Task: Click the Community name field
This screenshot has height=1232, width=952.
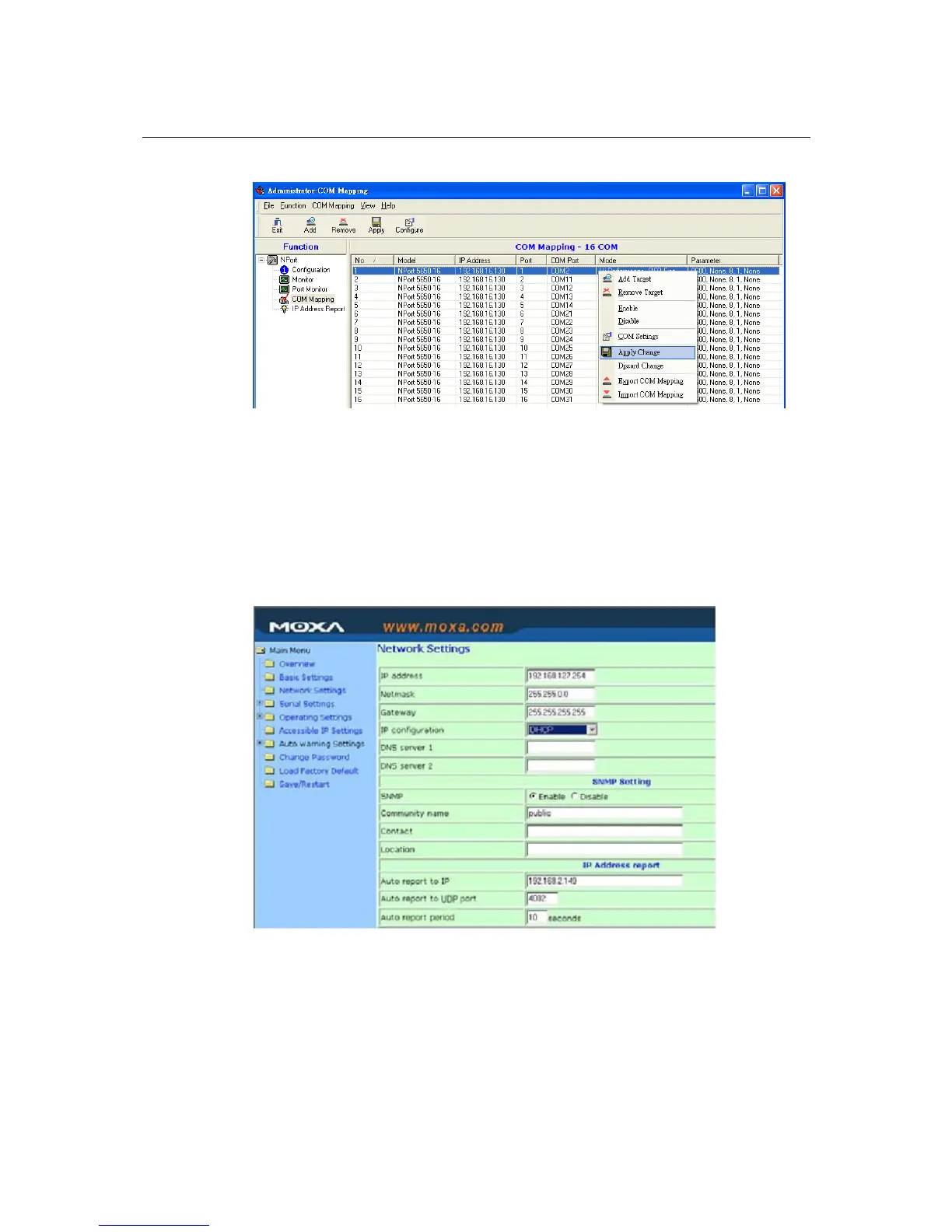Action: [604, 814]
